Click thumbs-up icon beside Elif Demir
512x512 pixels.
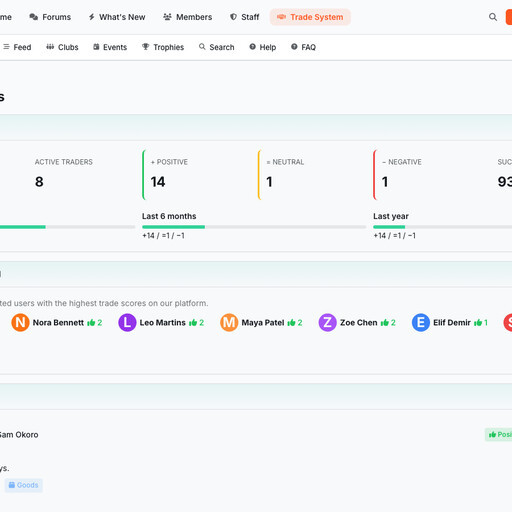point(478,323)
